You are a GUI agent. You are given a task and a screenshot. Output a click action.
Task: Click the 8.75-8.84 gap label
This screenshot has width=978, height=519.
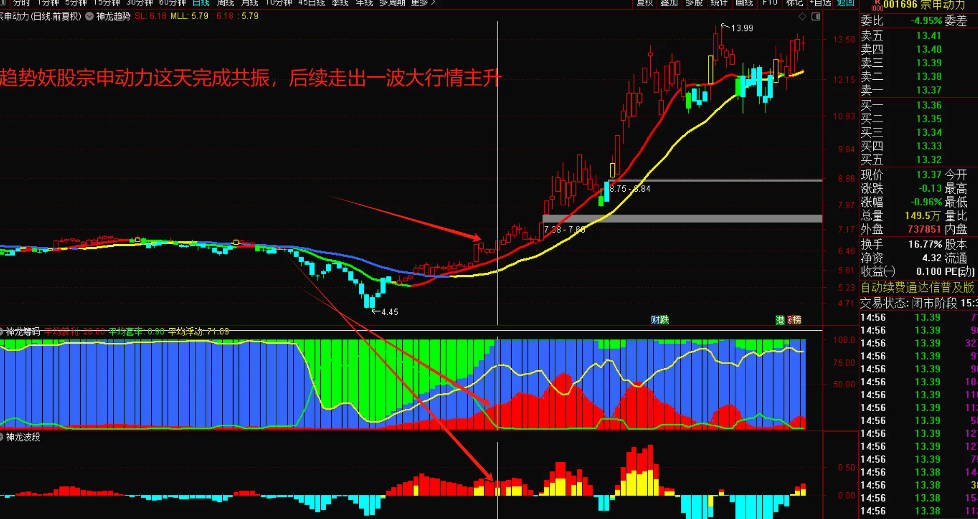[630, 188]
